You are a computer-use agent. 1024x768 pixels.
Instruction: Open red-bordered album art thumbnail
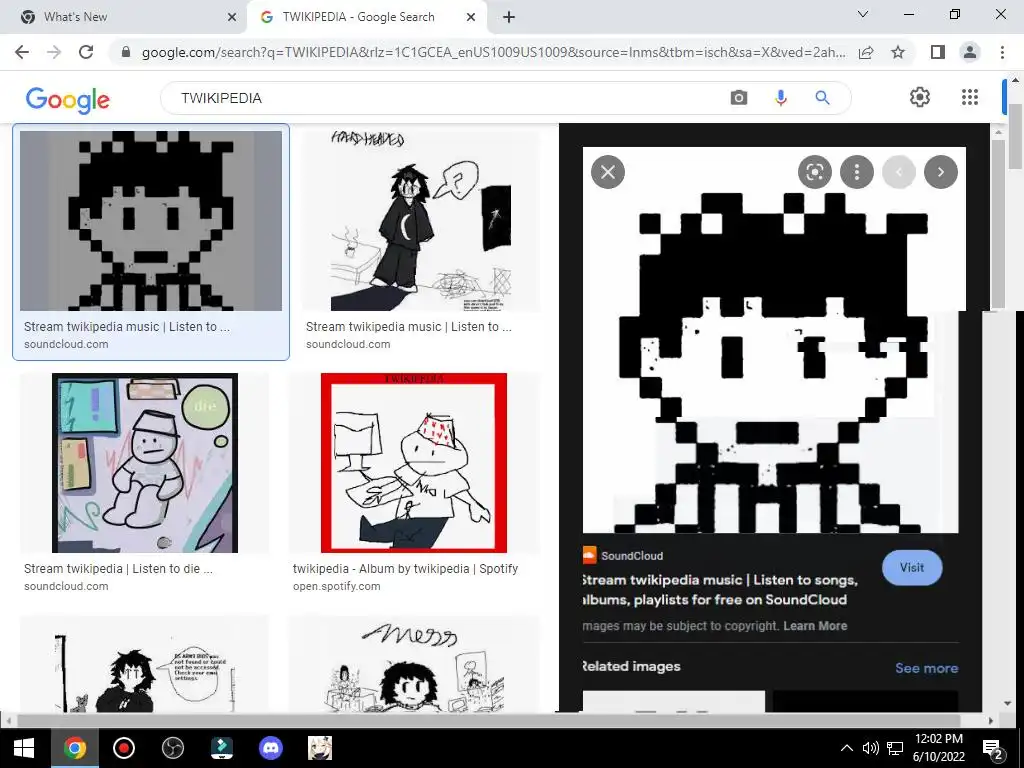pos(414,463)
